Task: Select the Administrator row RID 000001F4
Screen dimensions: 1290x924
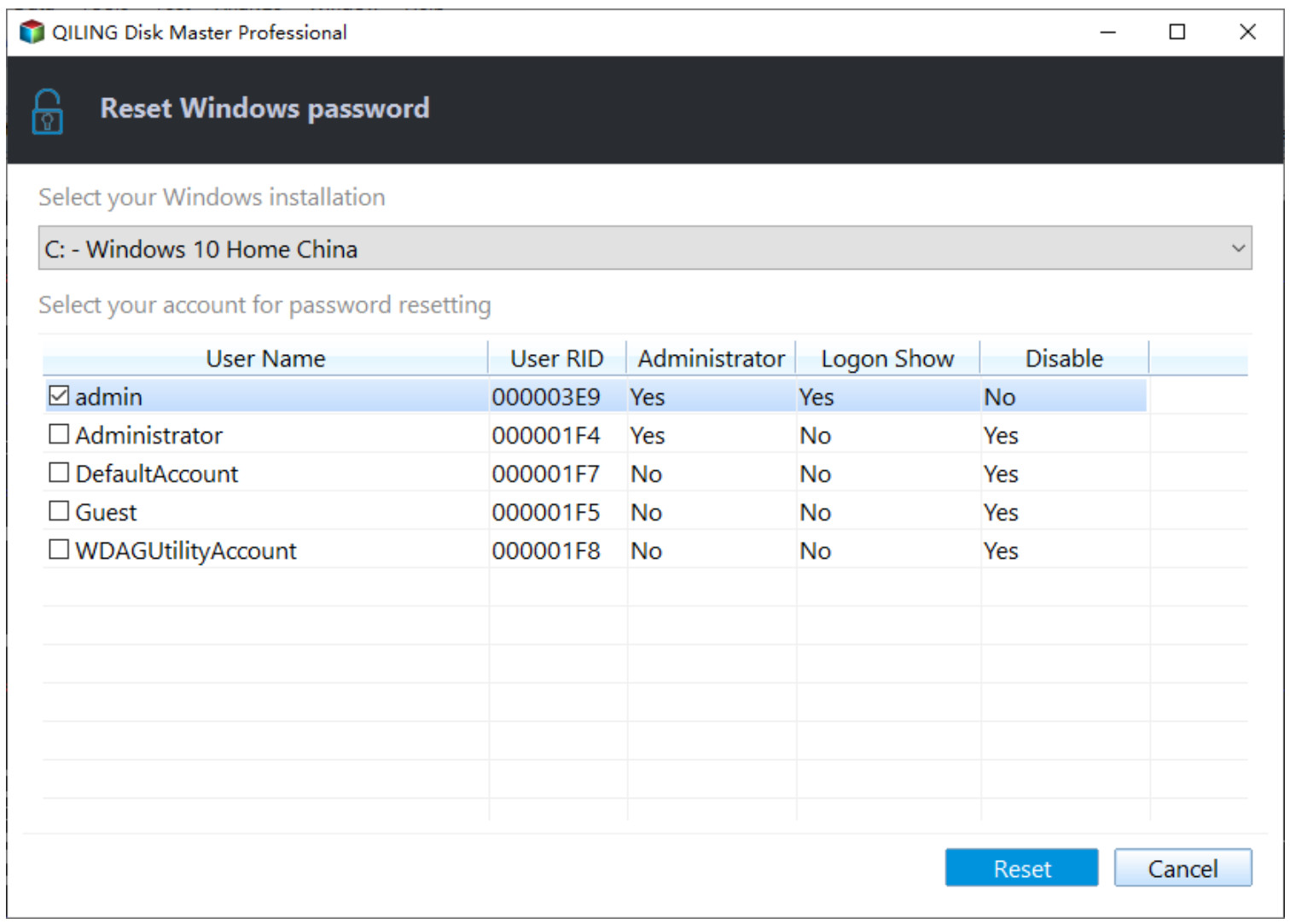Action: (546, 435)
